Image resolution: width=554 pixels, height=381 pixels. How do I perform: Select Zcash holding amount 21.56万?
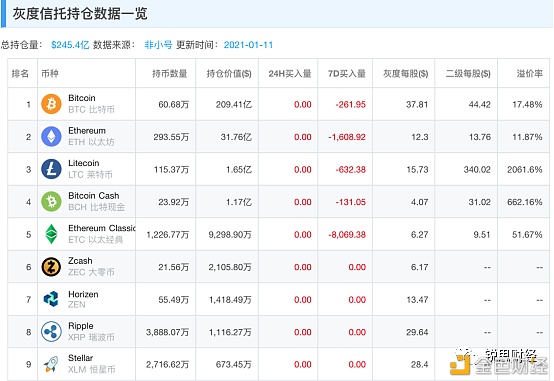[173, 267]
